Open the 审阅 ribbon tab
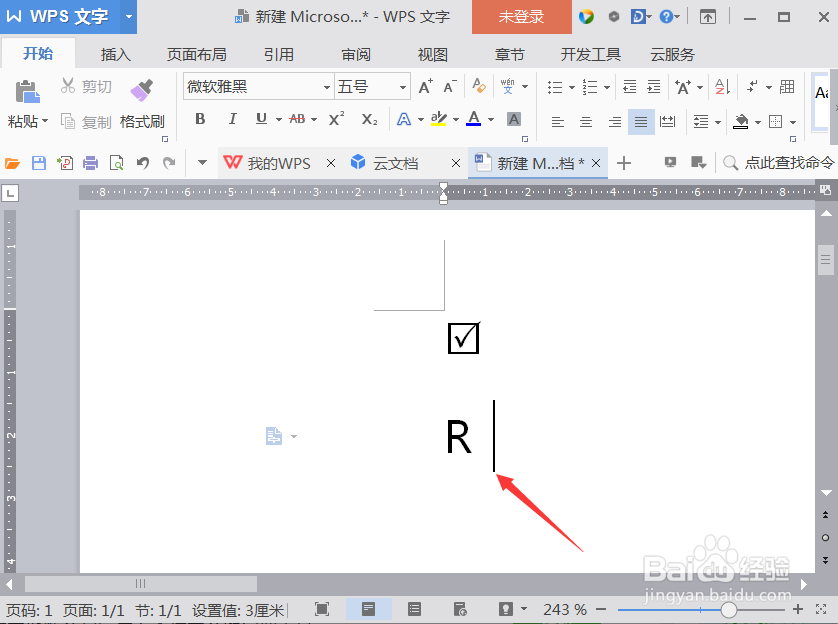838x624 pixels. [355, 54]
